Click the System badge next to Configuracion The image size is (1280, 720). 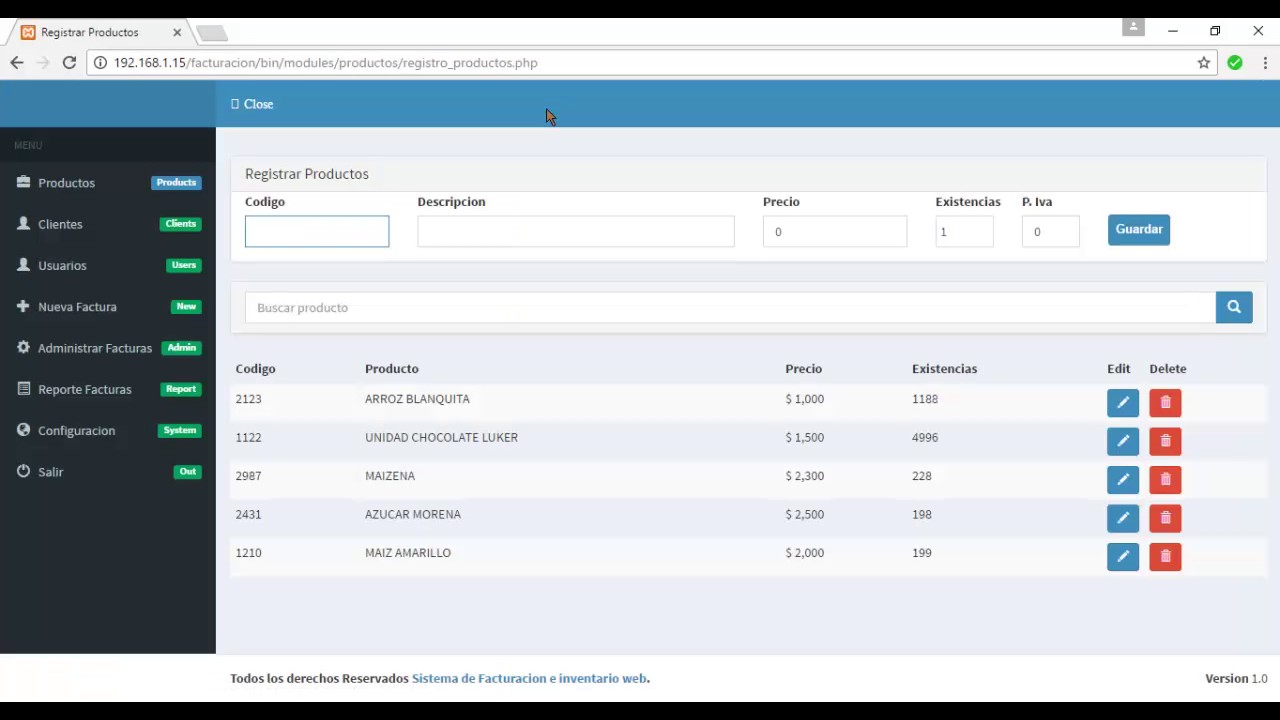coord(180,430)
